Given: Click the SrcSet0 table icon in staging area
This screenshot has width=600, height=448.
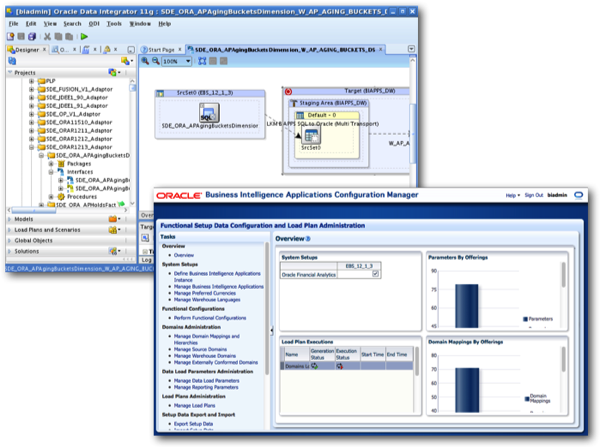Looking at the screenshot, I should coord(311,136).
